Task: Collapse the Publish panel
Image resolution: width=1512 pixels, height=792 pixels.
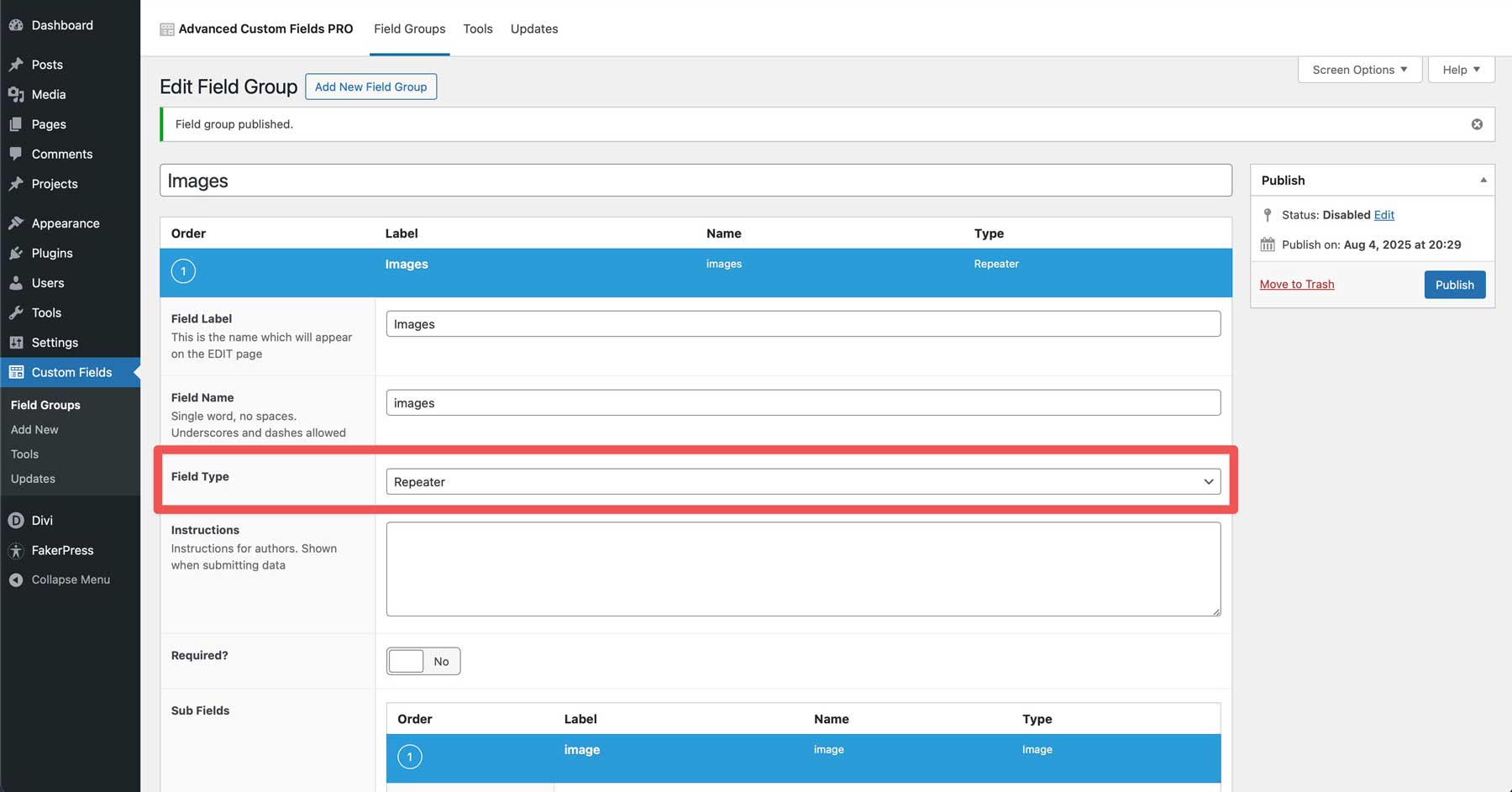Action: [x=1483, y=180]
